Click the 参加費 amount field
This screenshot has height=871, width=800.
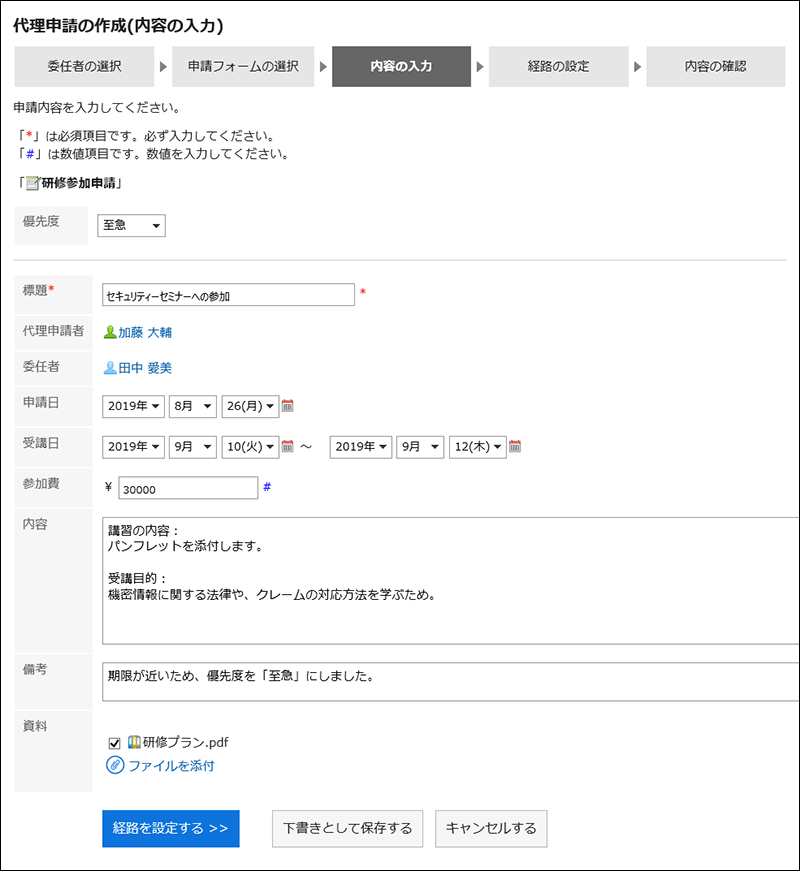(188, 488)
